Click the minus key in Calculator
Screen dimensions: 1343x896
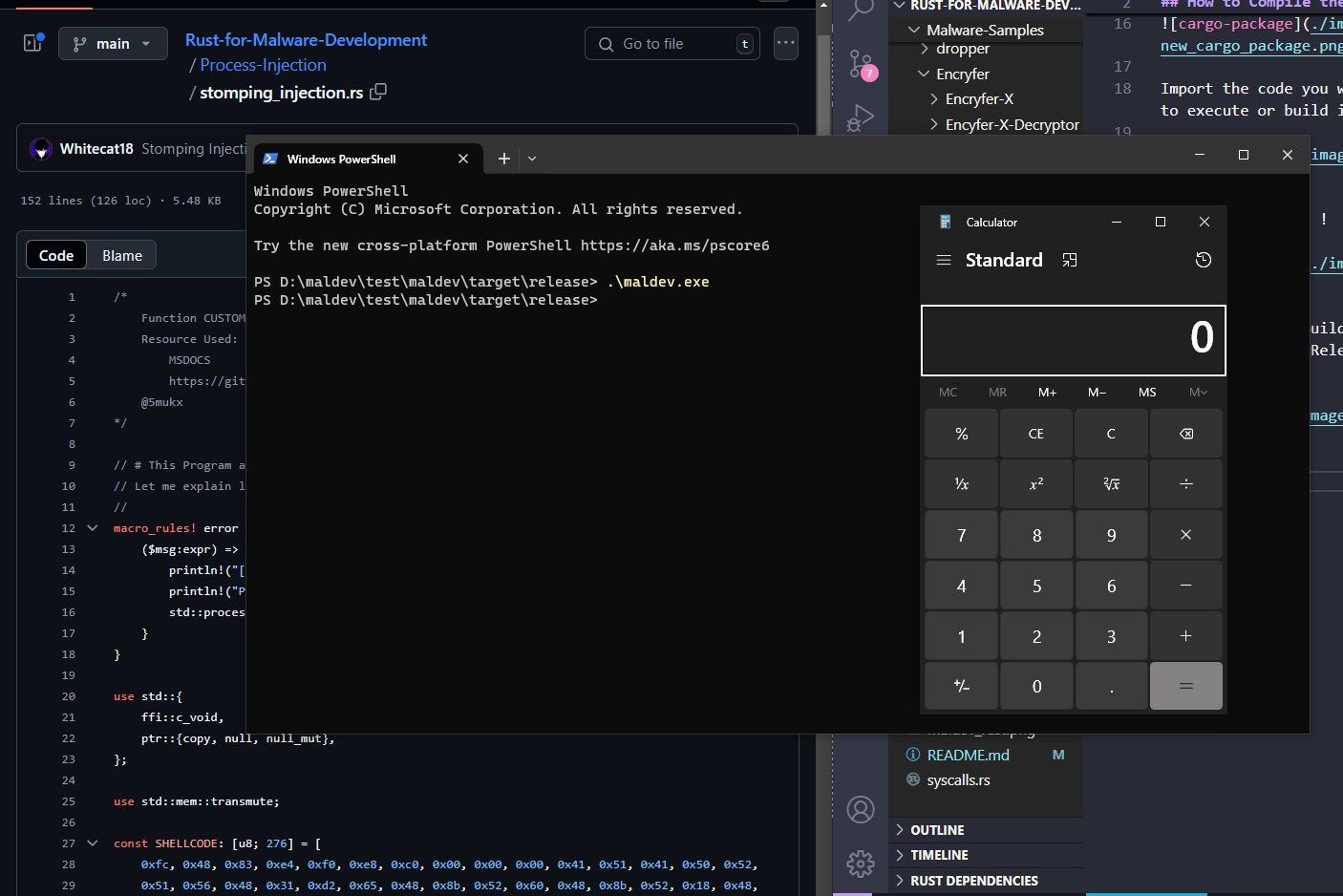pos(1186,586)
